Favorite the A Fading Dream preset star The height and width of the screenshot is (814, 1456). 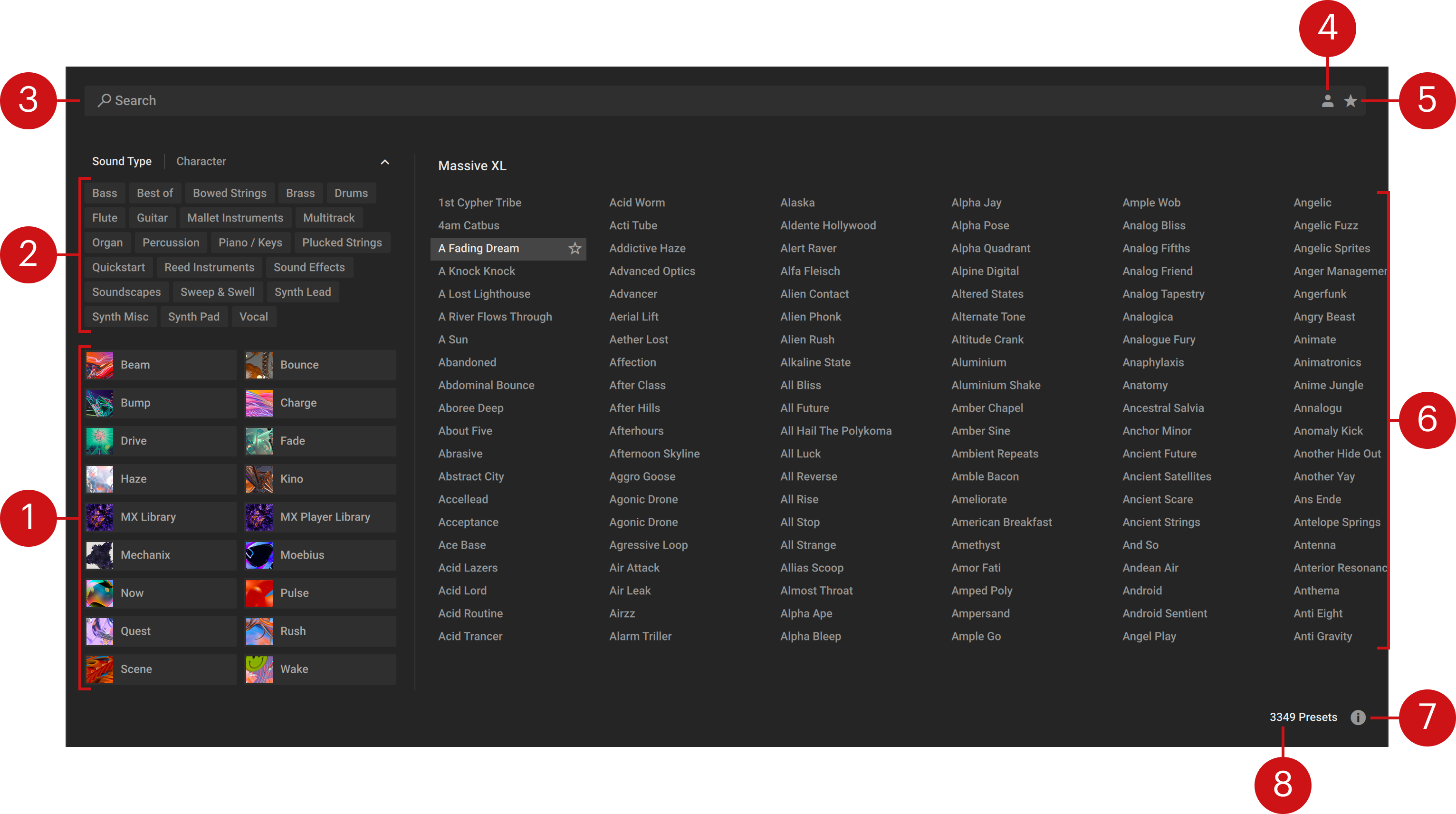pyautogui.click(x=575, y=248)
